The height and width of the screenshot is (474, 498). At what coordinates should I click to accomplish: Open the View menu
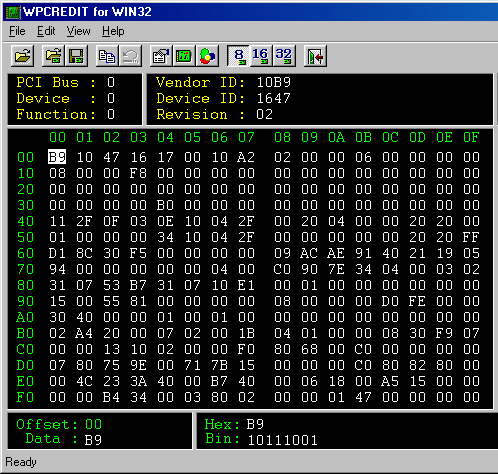tap(78, 31)
